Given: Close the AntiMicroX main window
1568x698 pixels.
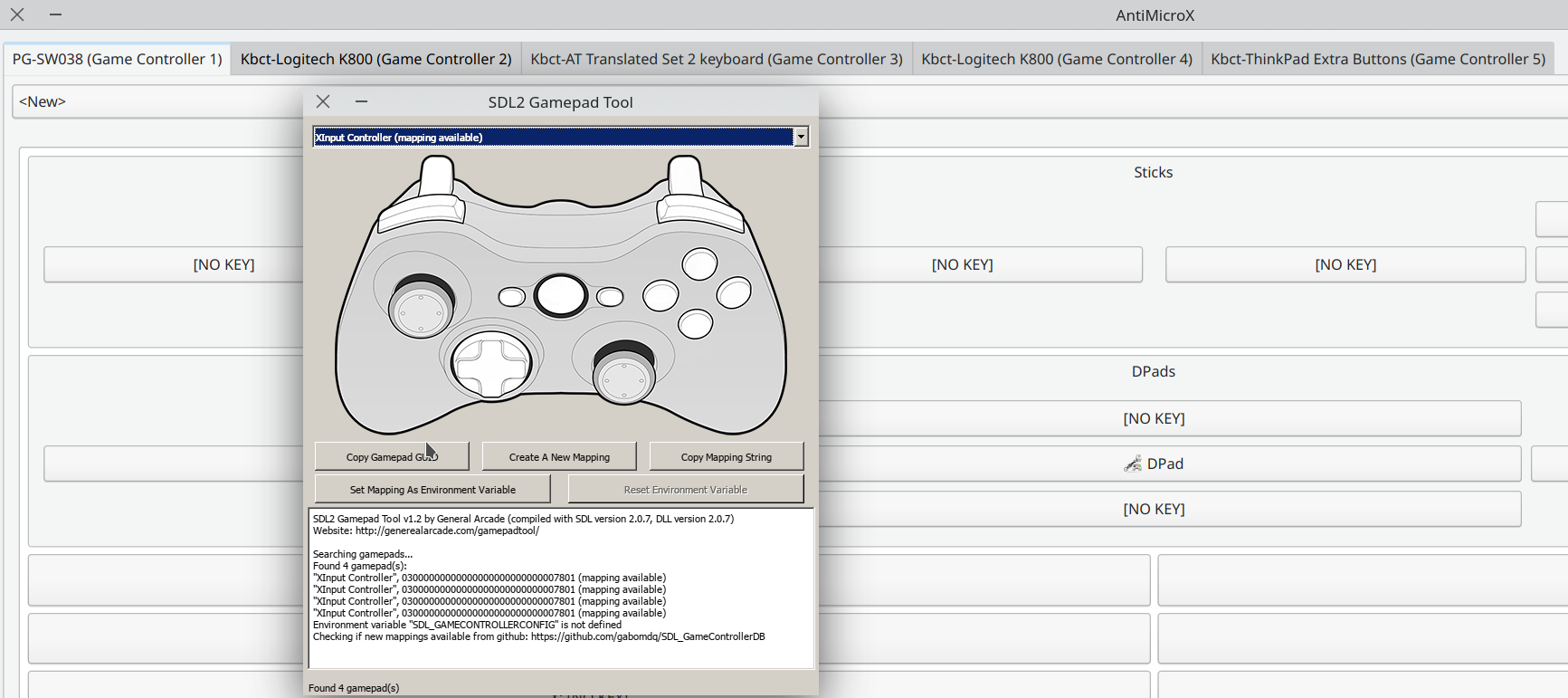Looking at the screenshot, I should (x=17, y=14).
